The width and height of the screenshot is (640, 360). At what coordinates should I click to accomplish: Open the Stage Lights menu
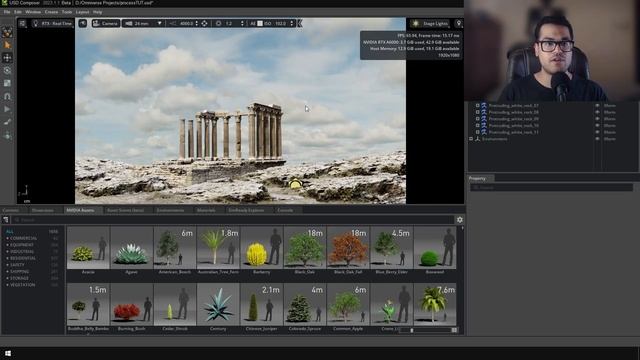(x=430, y=24)
